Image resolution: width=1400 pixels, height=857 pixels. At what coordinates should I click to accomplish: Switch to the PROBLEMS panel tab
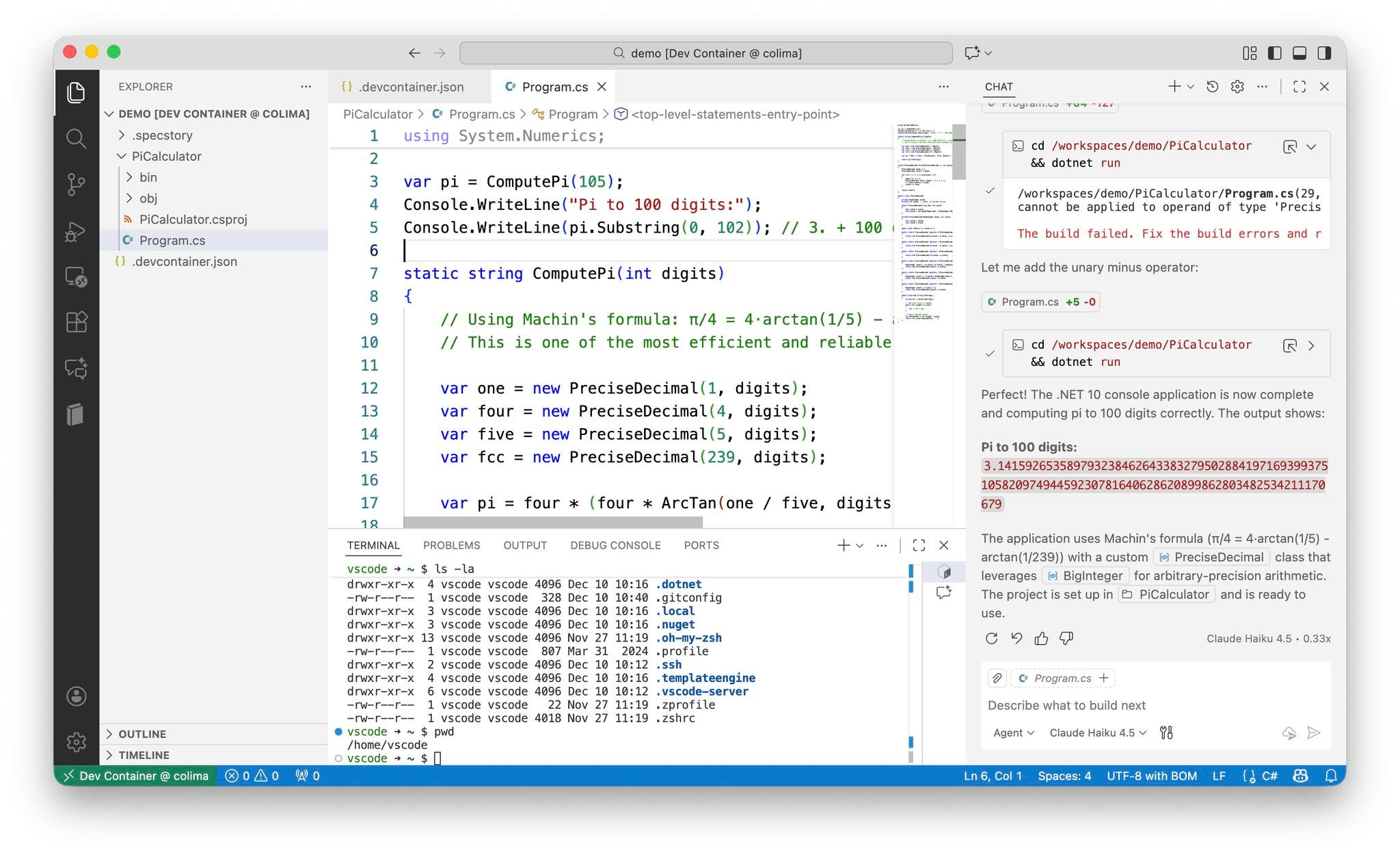[451, 545]
